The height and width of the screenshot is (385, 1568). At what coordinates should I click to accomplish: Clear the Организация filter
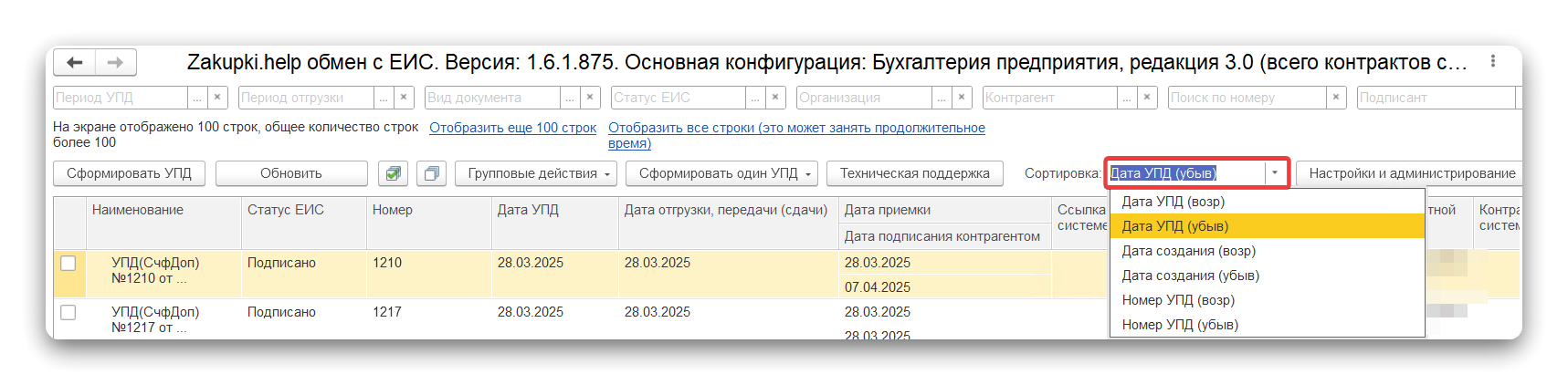[963, 98]
